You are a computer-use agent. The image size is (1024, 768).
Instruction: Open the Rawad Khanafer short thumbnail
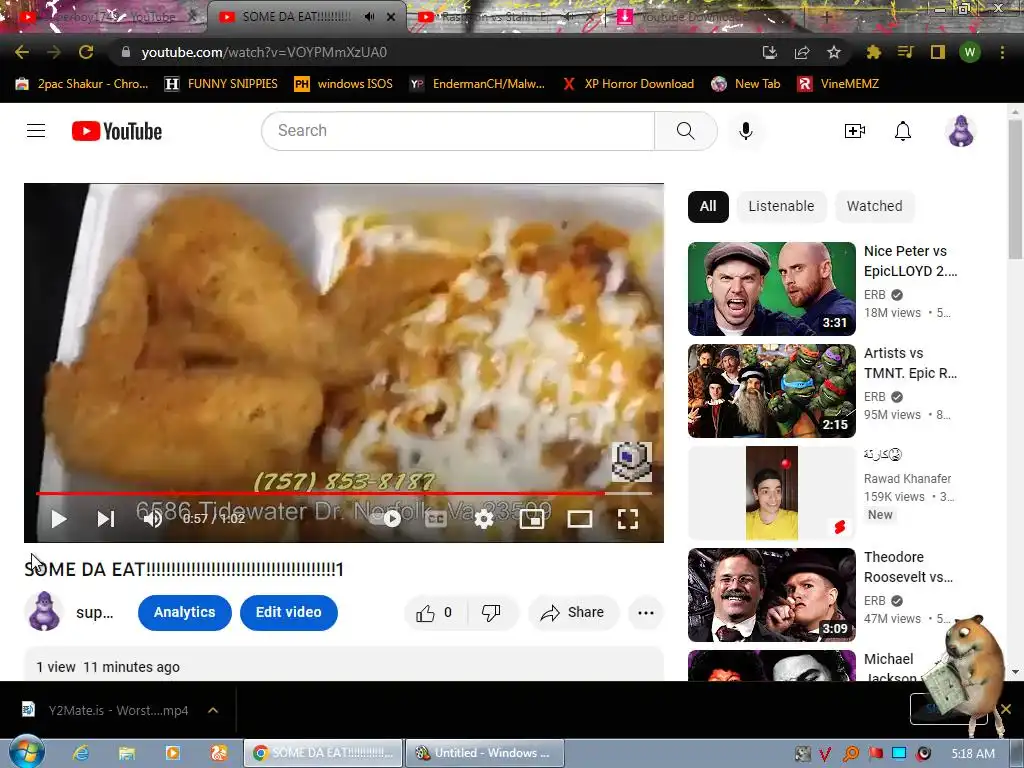click(771, 493)
